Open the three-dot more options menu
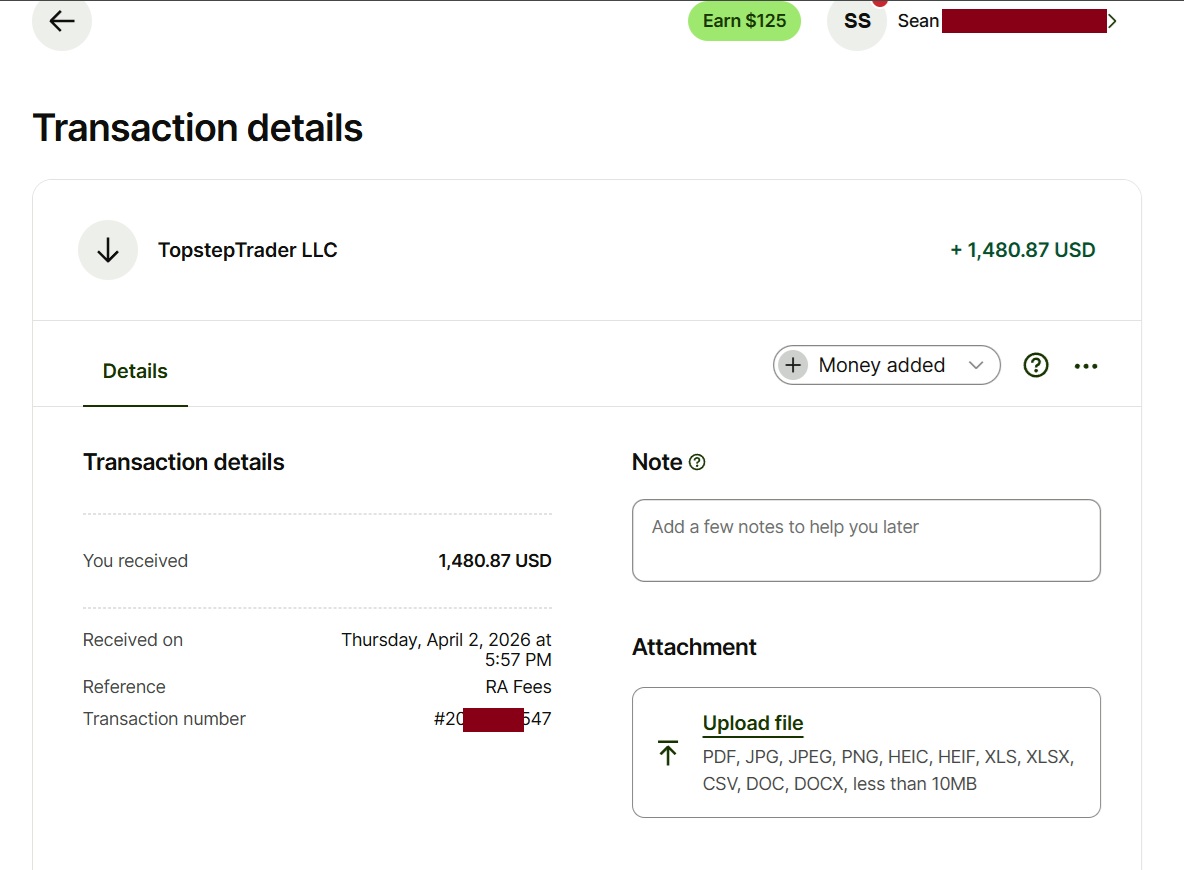This screenshot has width=1184, height=870. (x=1086, y=366)
